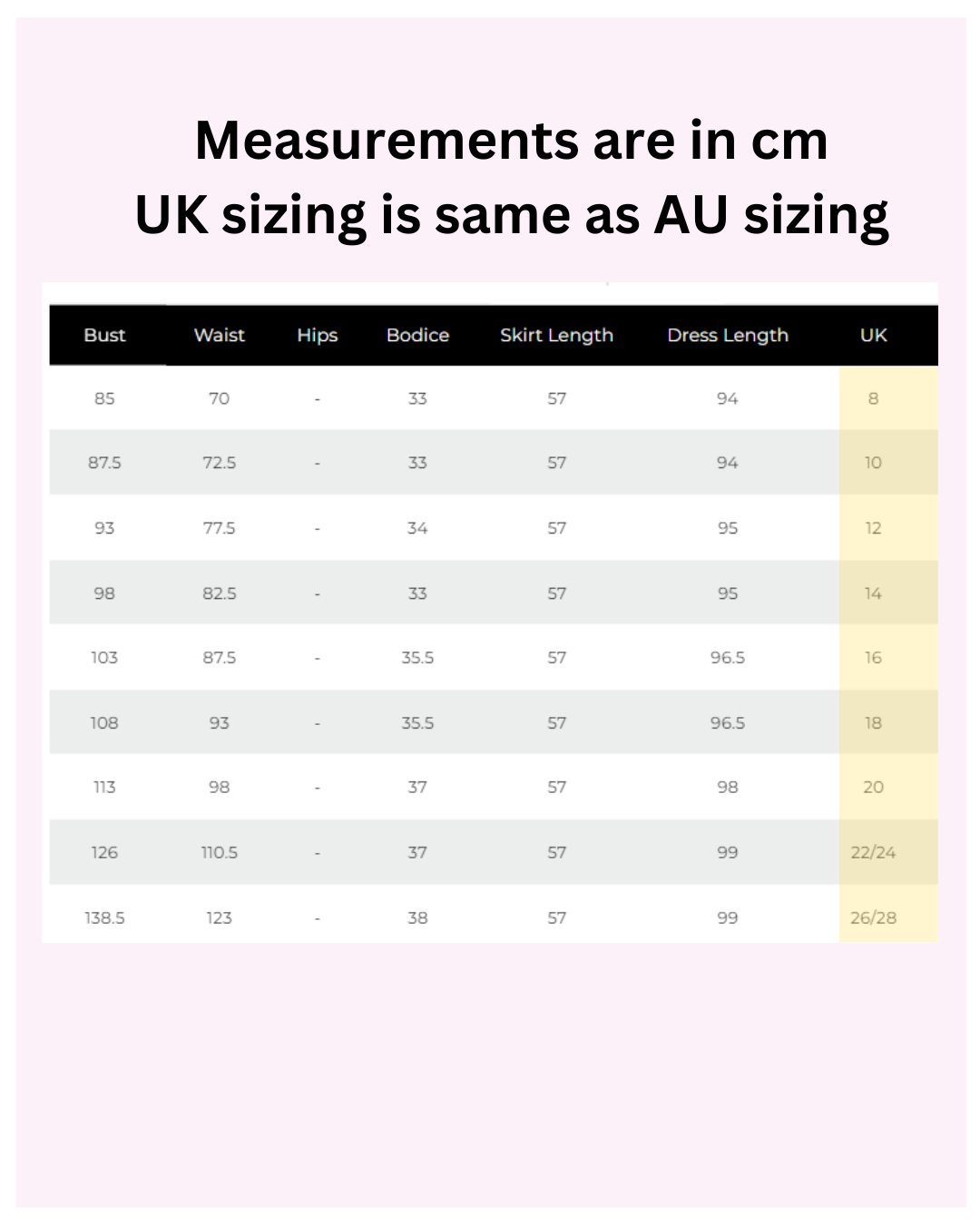This screenshot has height=1225, width=980.
Task: Click the UK column header
Action: [x=873, y=336]
